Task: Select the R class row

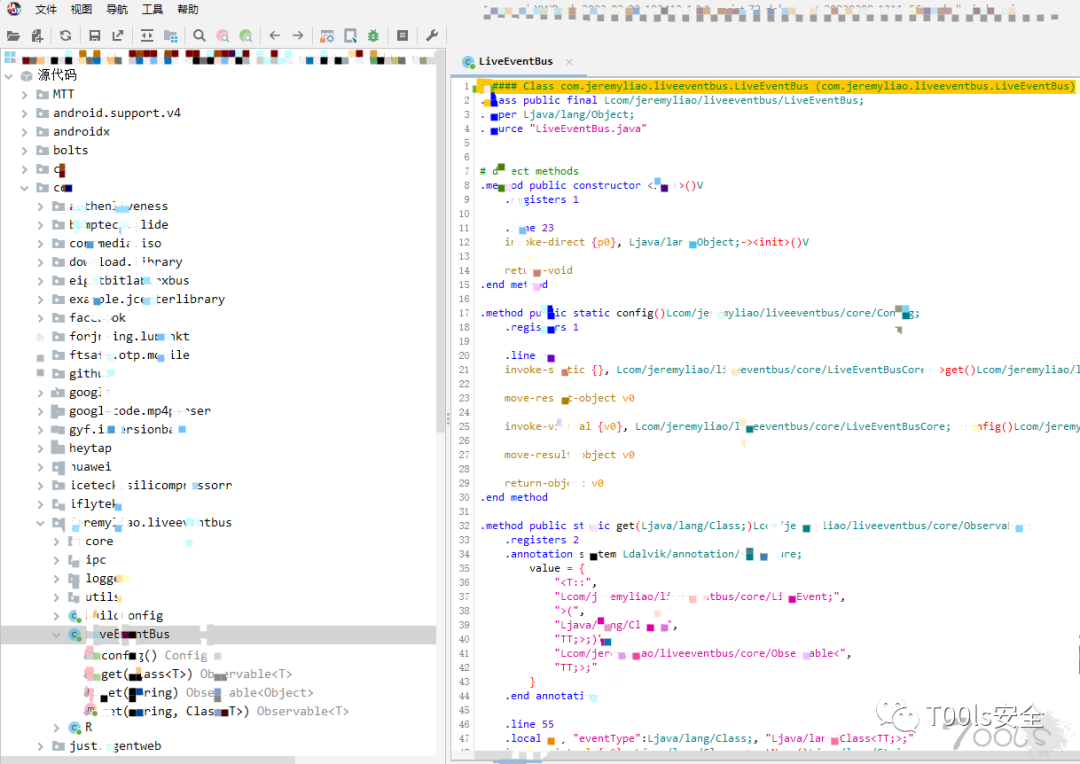Action: [x=88, y=727]
